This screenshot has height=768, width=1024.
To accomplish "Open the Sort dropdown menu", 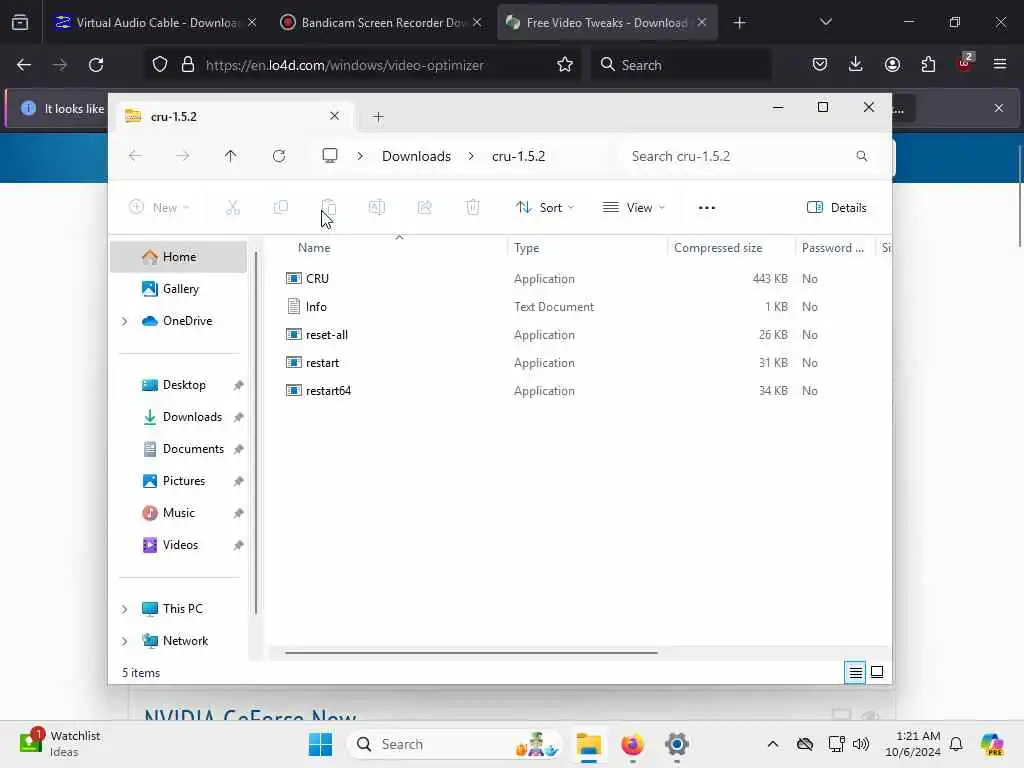I will [545, 208].
